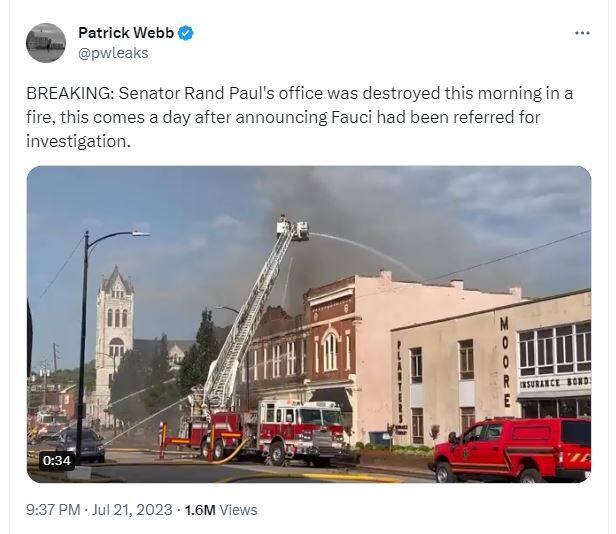This screenshot has height=534, width=616.
Task: Click the tweet text starting with BREAKING
Action: (x=299, y=117)
